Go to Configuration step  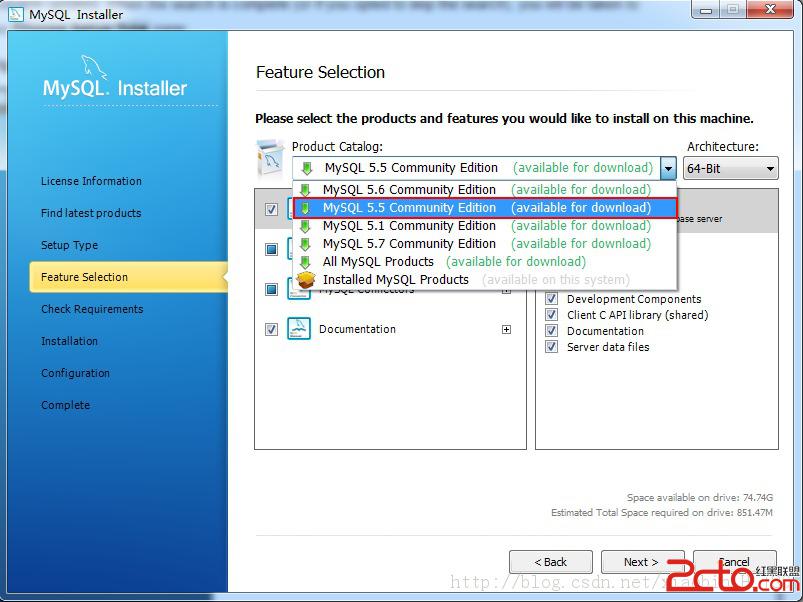[75, 373]
